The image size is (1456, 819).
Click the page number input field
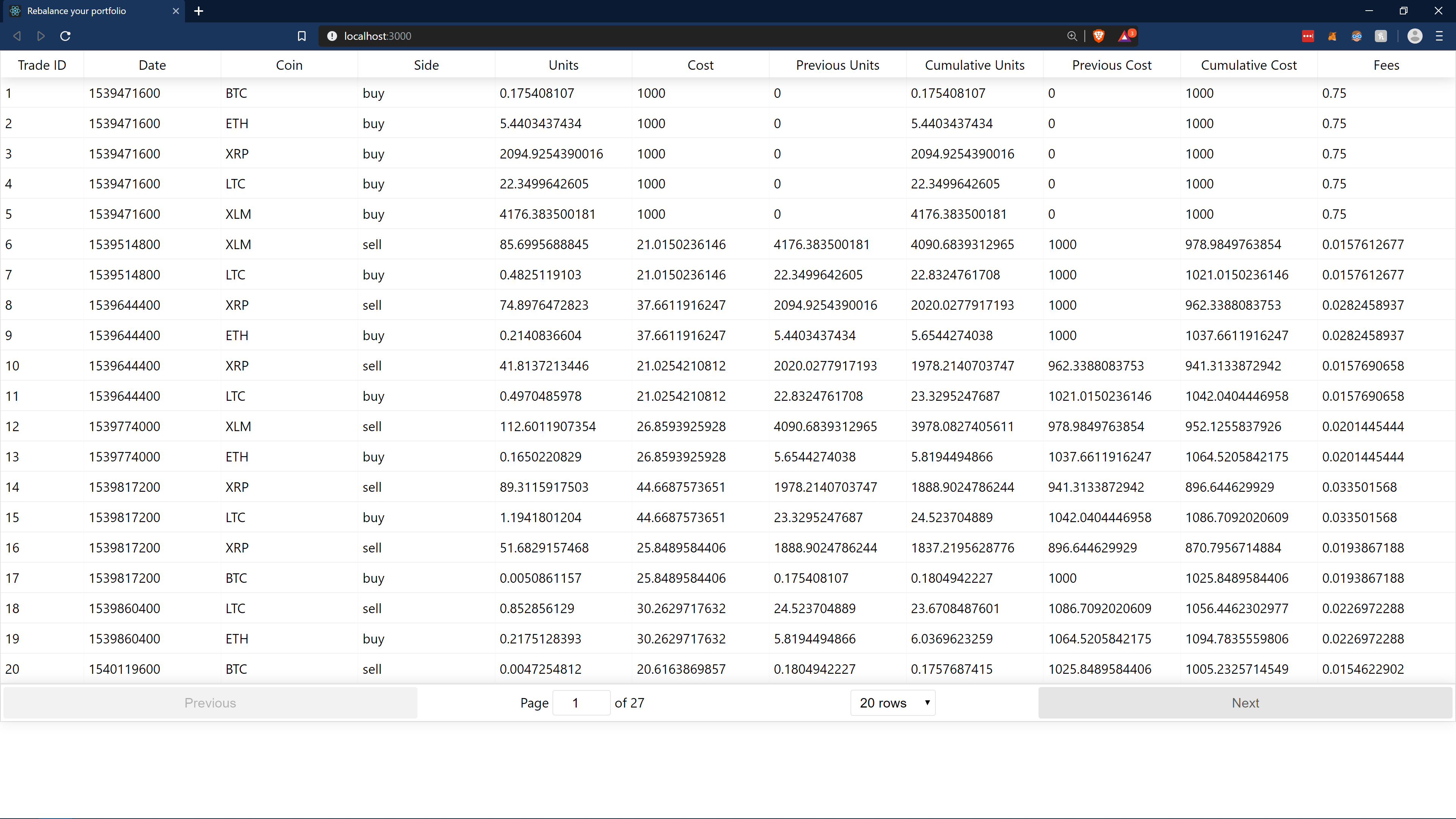click(x=581, y=703)
